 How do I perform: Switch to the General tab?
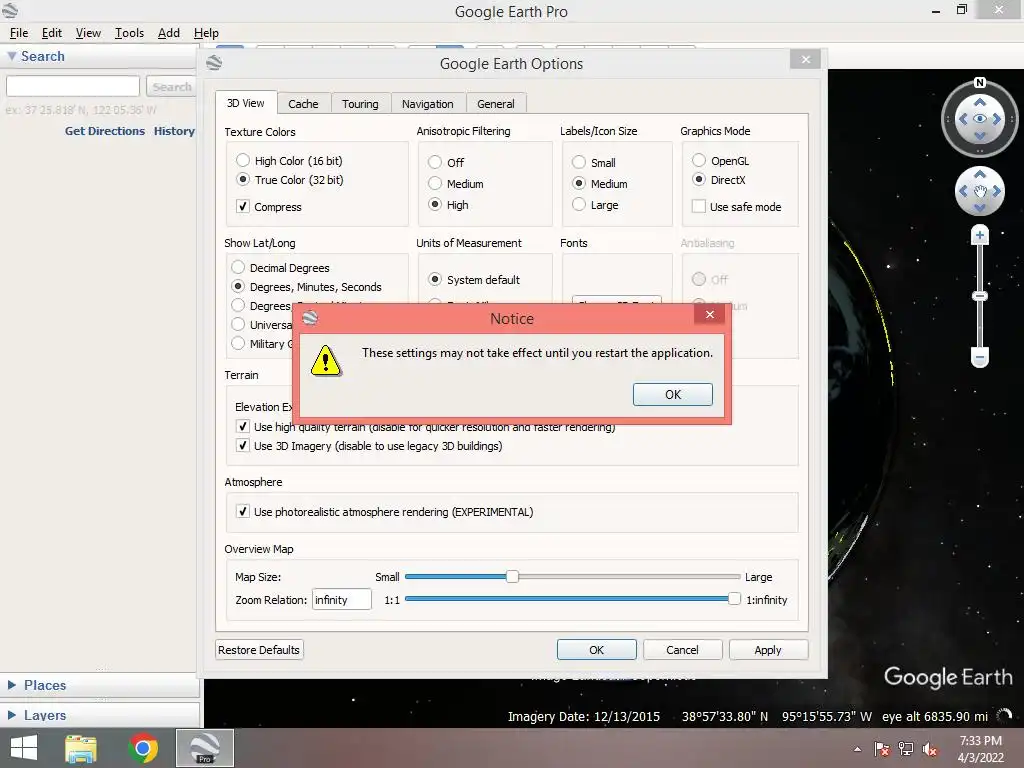(x=496, y=104)
